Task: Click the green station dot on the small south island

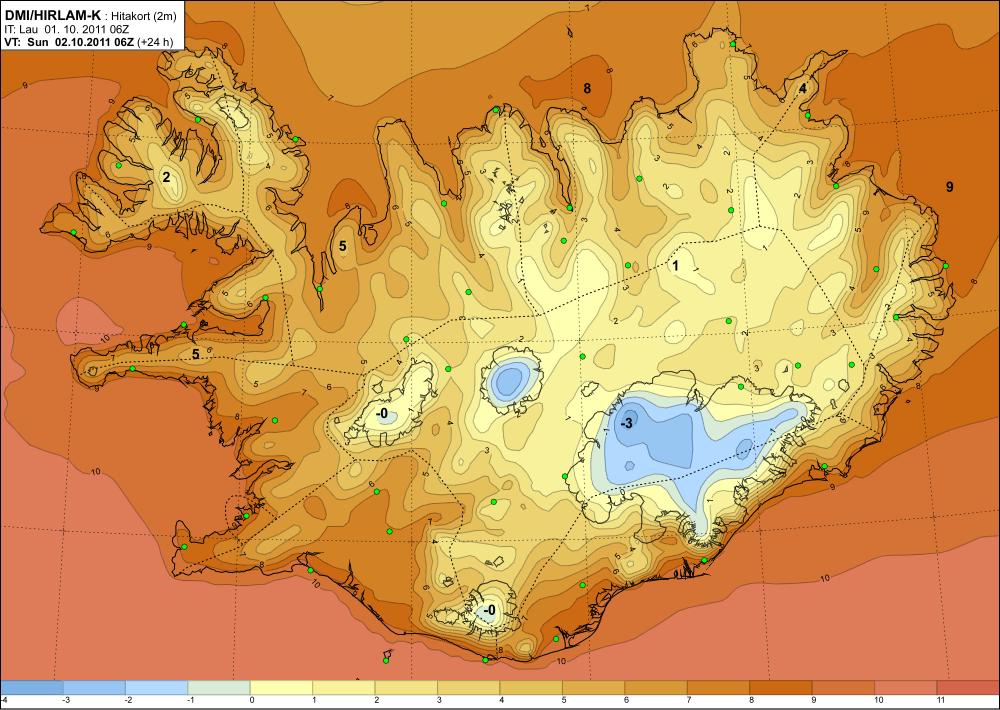Action: [386, 661]
